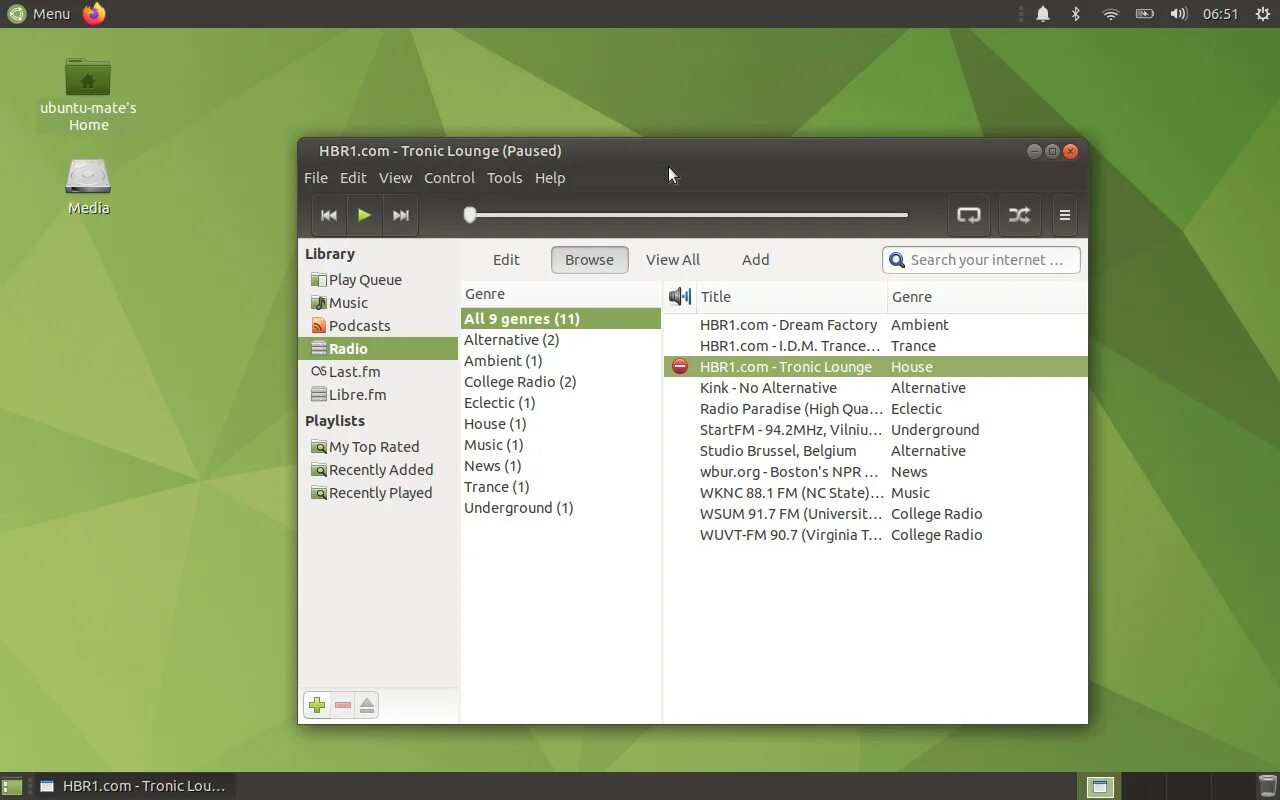Click the red stop icon beside Tronic Lounge
This screenshot has height=800, width=1280.
pyautogui.click(x=680, y=367)
